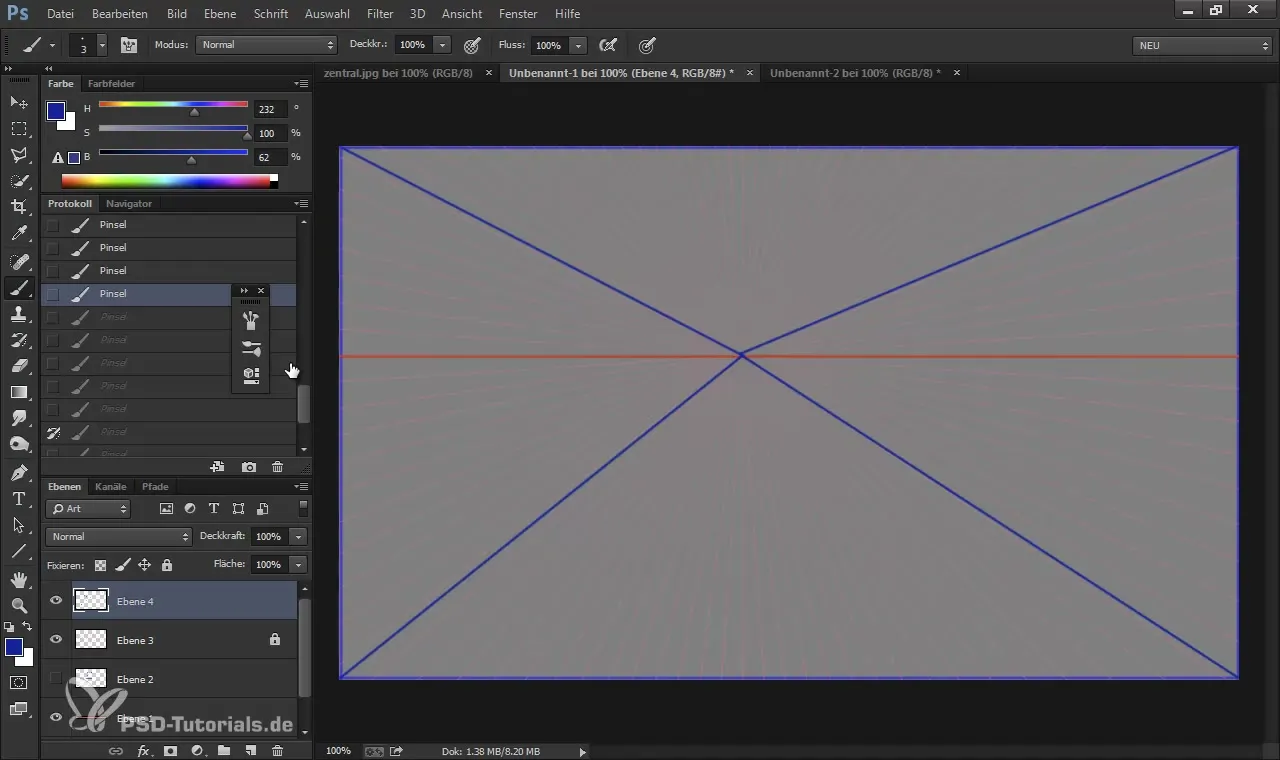Select the Quick Selection tool
Image resolution: width=1280 pixels, height=760 pixels.
[19, 181]
